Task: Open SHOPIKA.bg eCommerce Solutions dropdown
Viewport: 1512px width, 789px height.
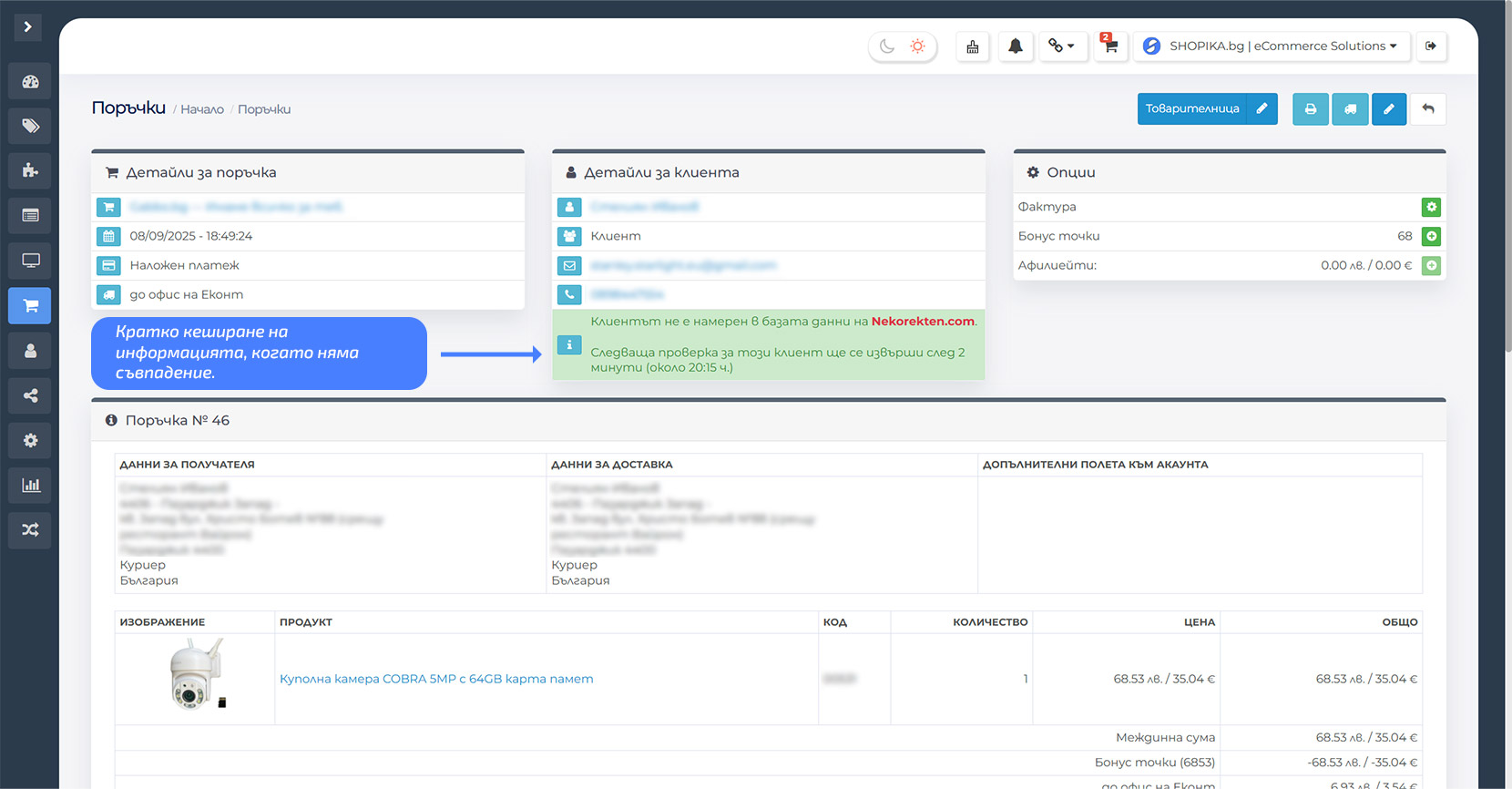Action: coord(1272,46)
